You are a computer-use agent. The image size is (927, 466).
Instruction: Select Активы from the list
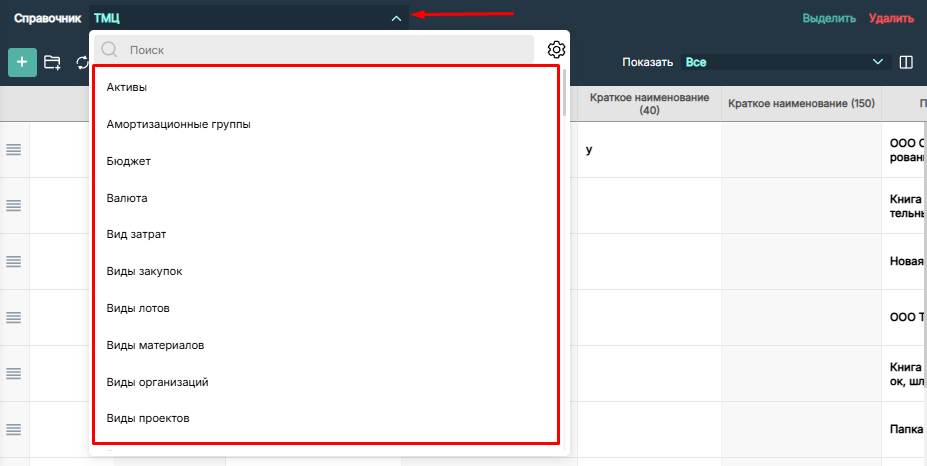click(127, 88)
